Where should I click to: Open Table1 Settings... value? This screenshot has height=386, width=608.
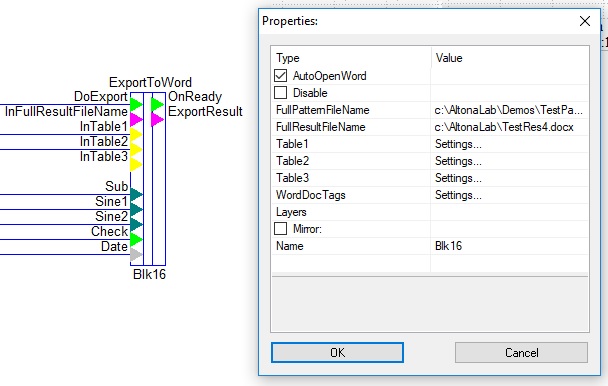tap(509, 144)
